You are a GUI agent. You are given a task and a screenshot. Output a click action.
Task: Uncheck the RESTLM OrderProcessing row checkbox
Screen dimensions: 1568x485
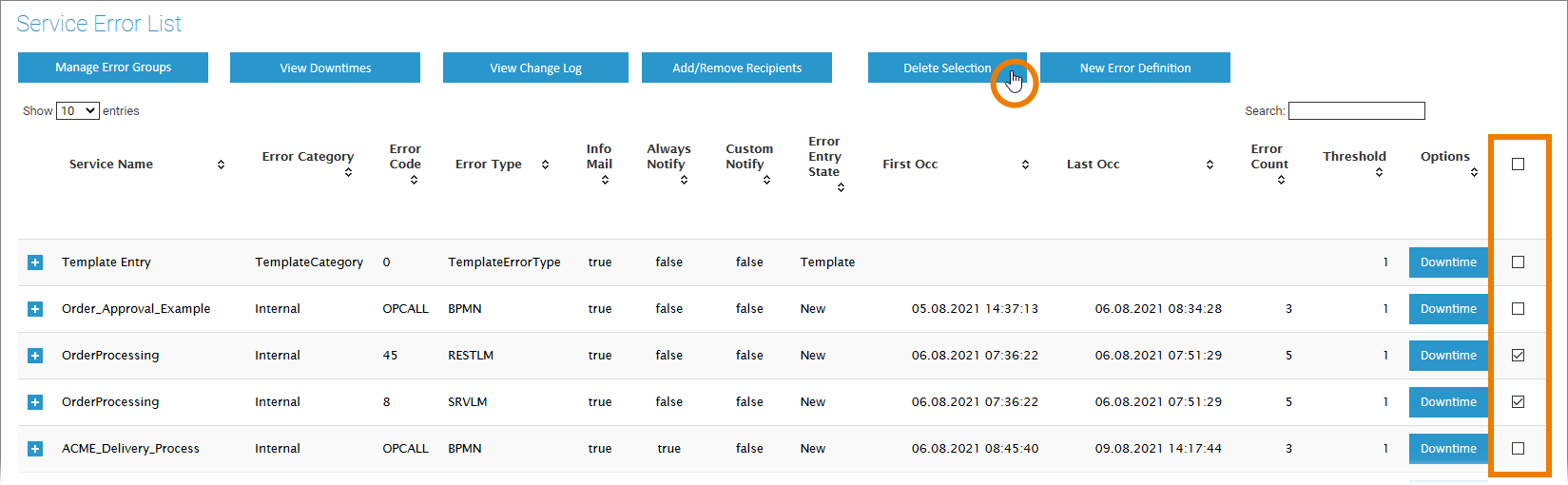point(1518,356)
